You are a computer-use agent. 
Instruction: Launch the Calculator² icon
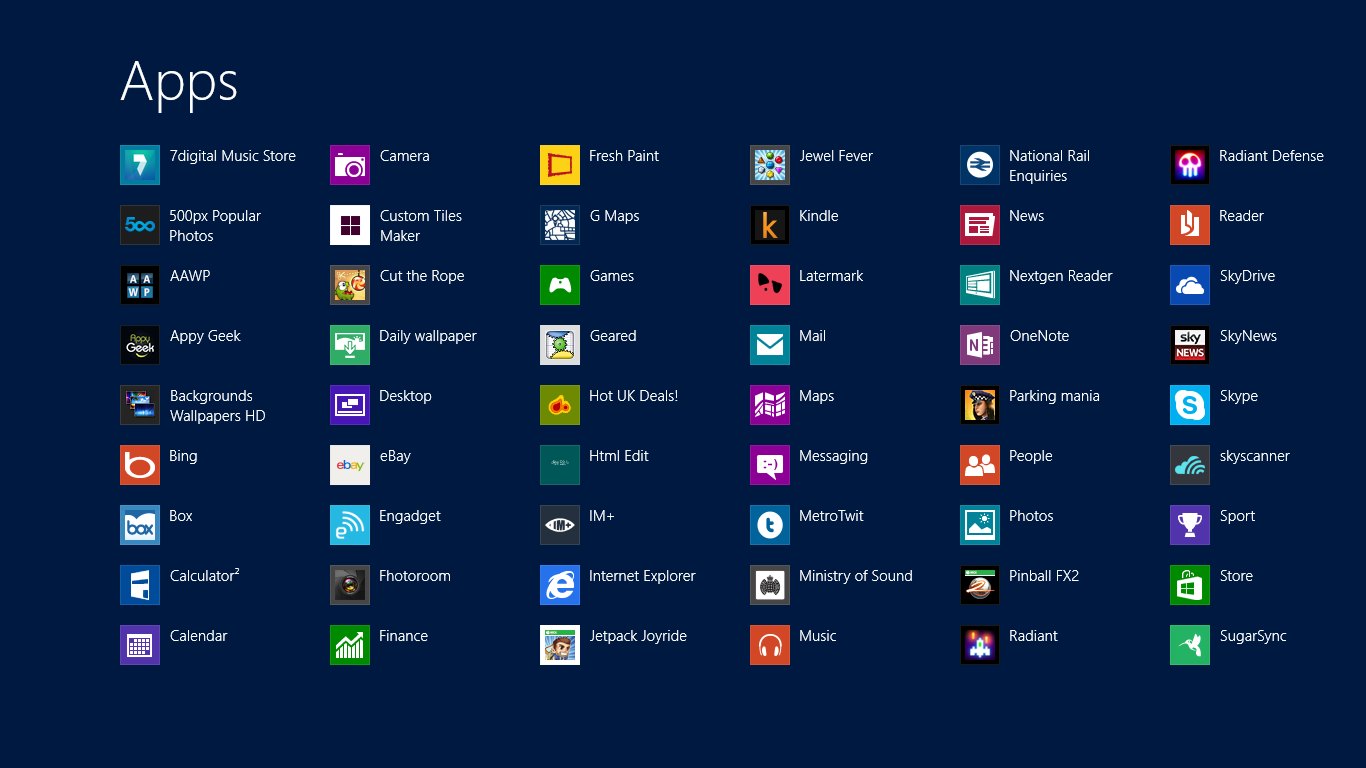coord(140,585)
